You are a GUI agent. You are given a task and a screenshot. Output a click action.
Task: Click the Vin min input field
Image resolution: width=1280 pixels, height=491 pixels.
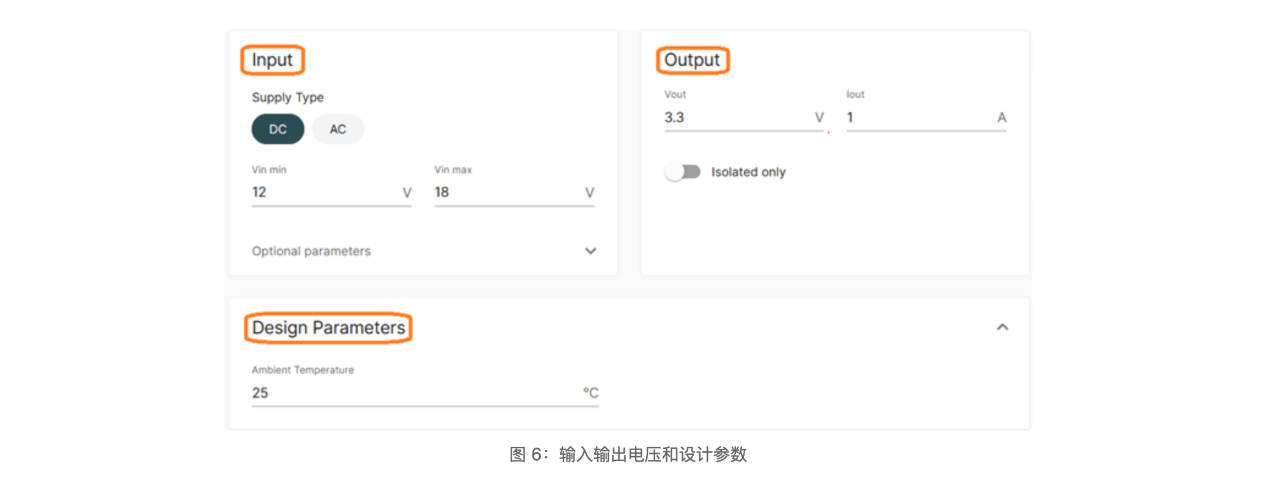pos(320,192)
